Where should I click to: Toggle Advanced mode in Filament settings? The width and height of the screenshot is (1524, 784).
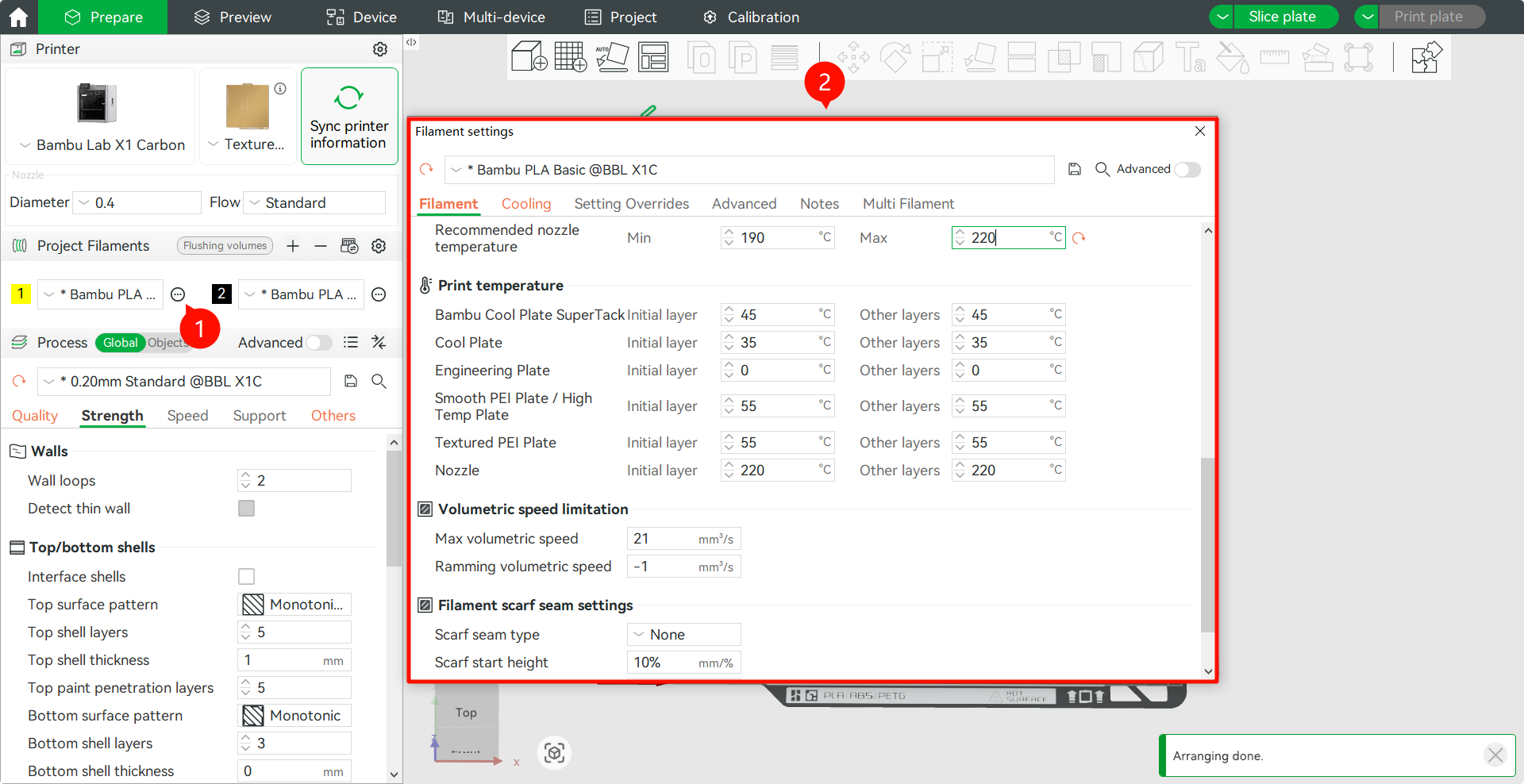click(1187, 169)
